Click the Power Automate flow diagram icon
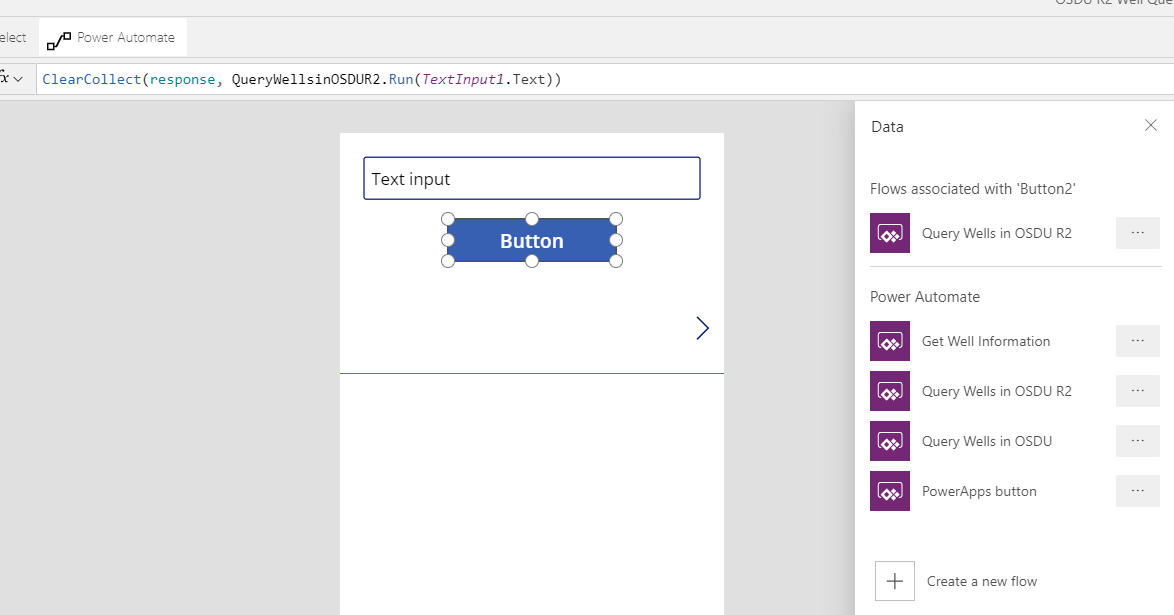This screenshot has height=615, width=1174. (58, 40)
